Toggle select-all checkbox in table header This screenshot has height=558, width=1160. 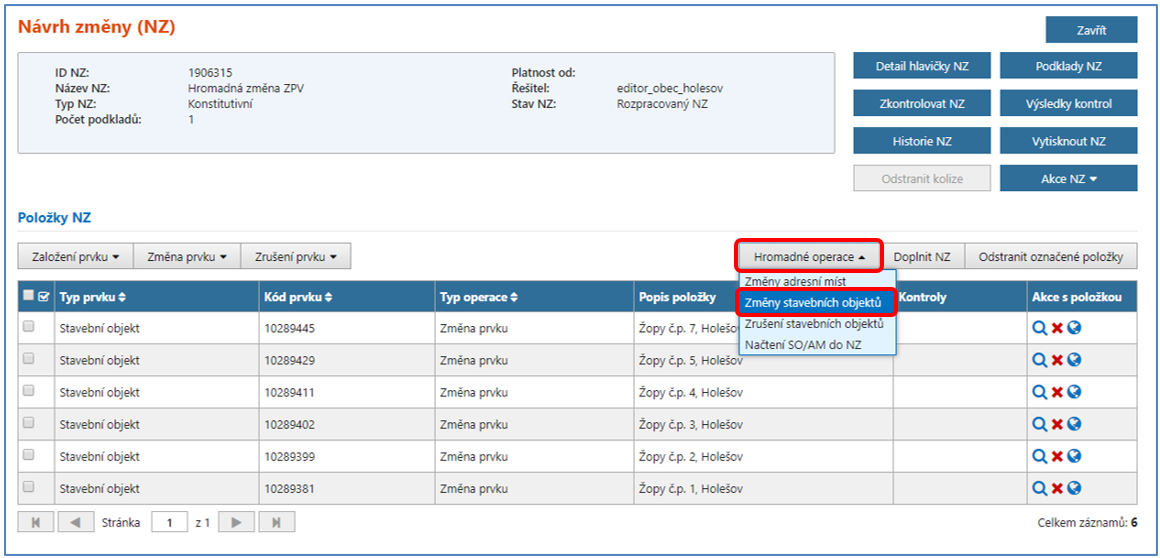tap(29, 296)
